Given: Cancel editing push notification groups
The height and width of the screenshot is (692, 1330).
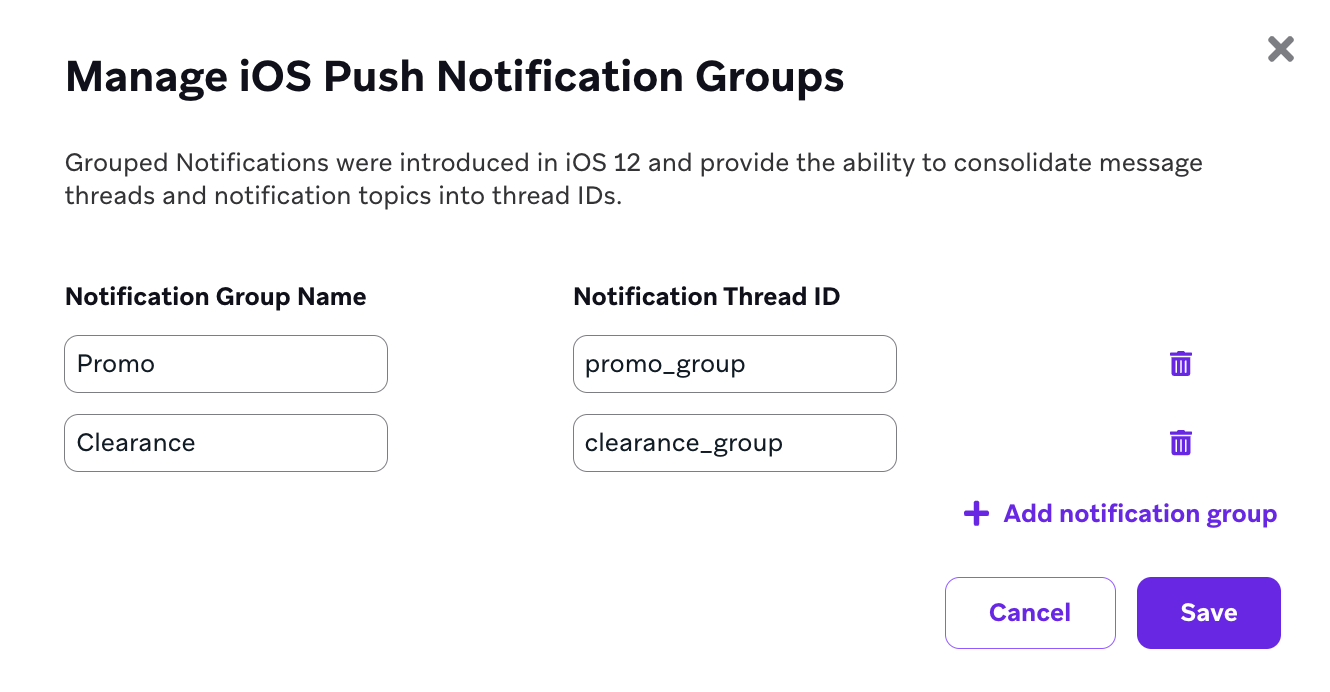Looking at the screenshot, I should pyautogui.click(x=1030, y=612).
